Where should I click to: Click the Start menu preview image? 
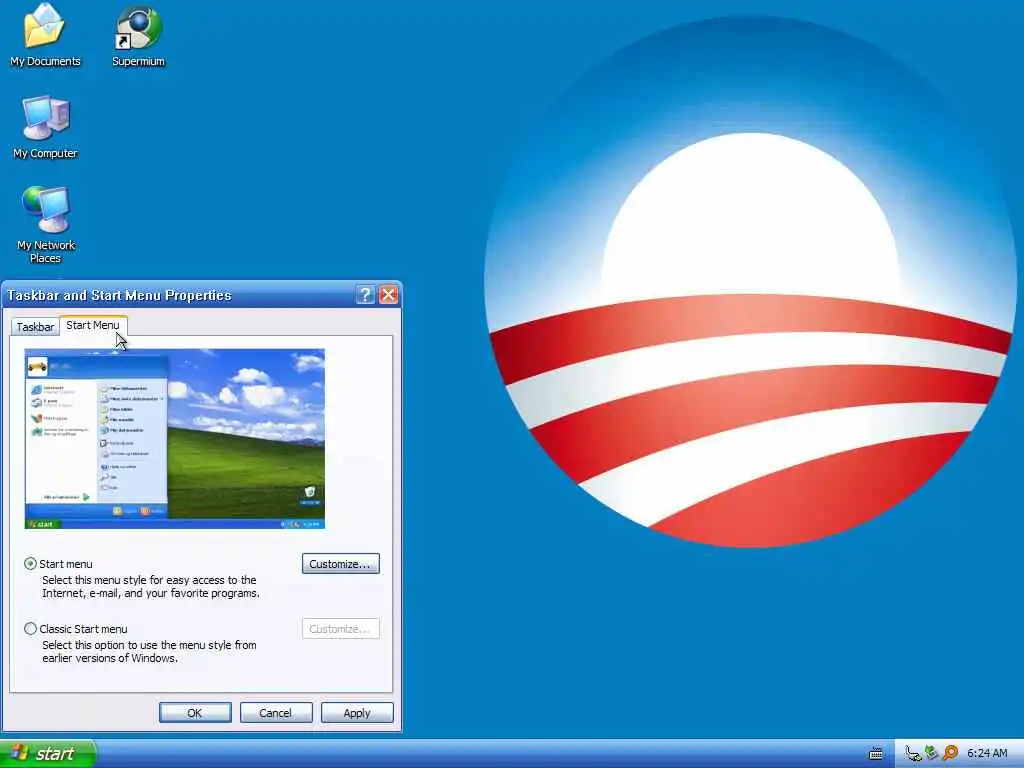tap(174, 439)
